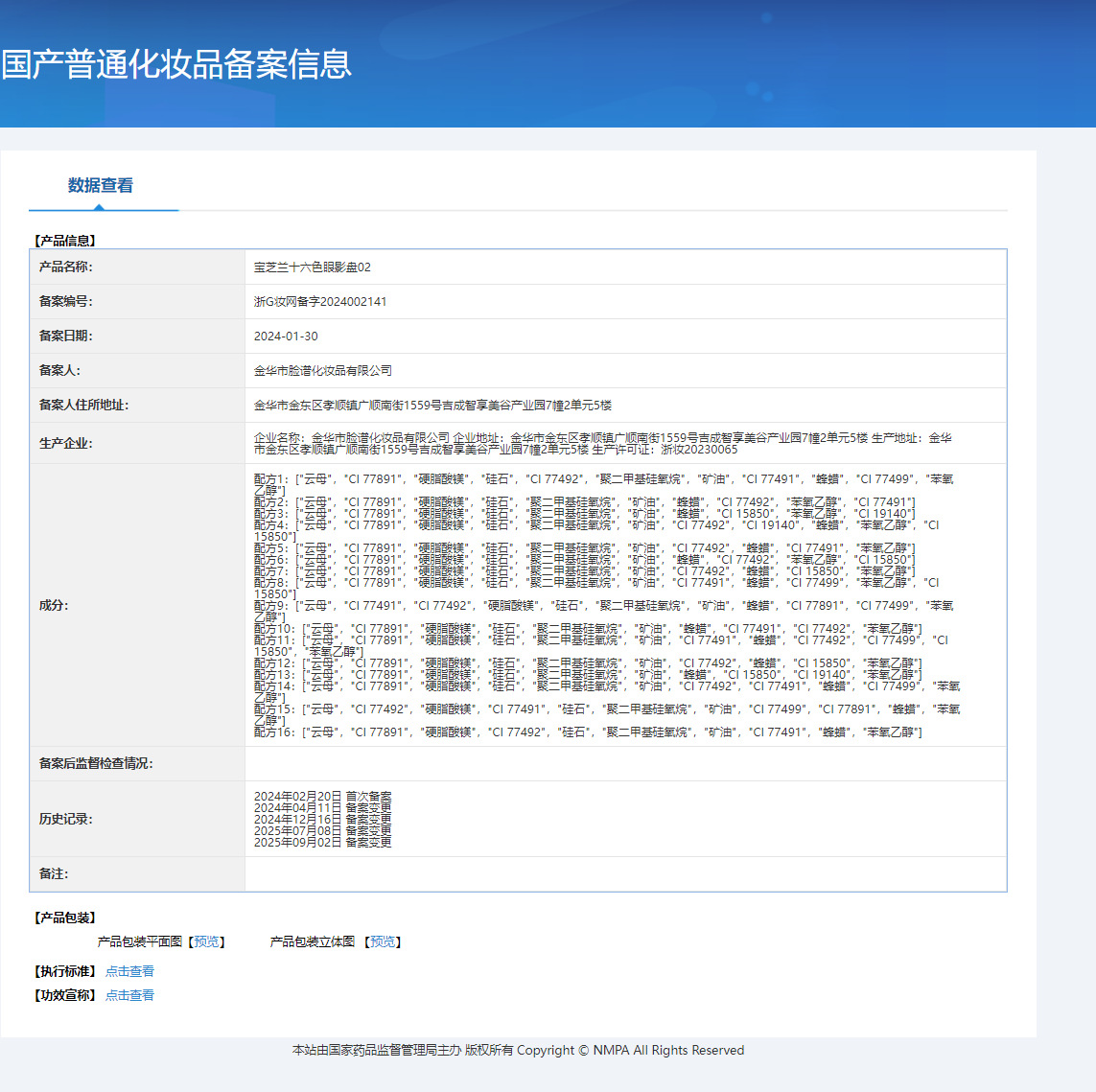Click the 生产企业 row label

point(66,443)
